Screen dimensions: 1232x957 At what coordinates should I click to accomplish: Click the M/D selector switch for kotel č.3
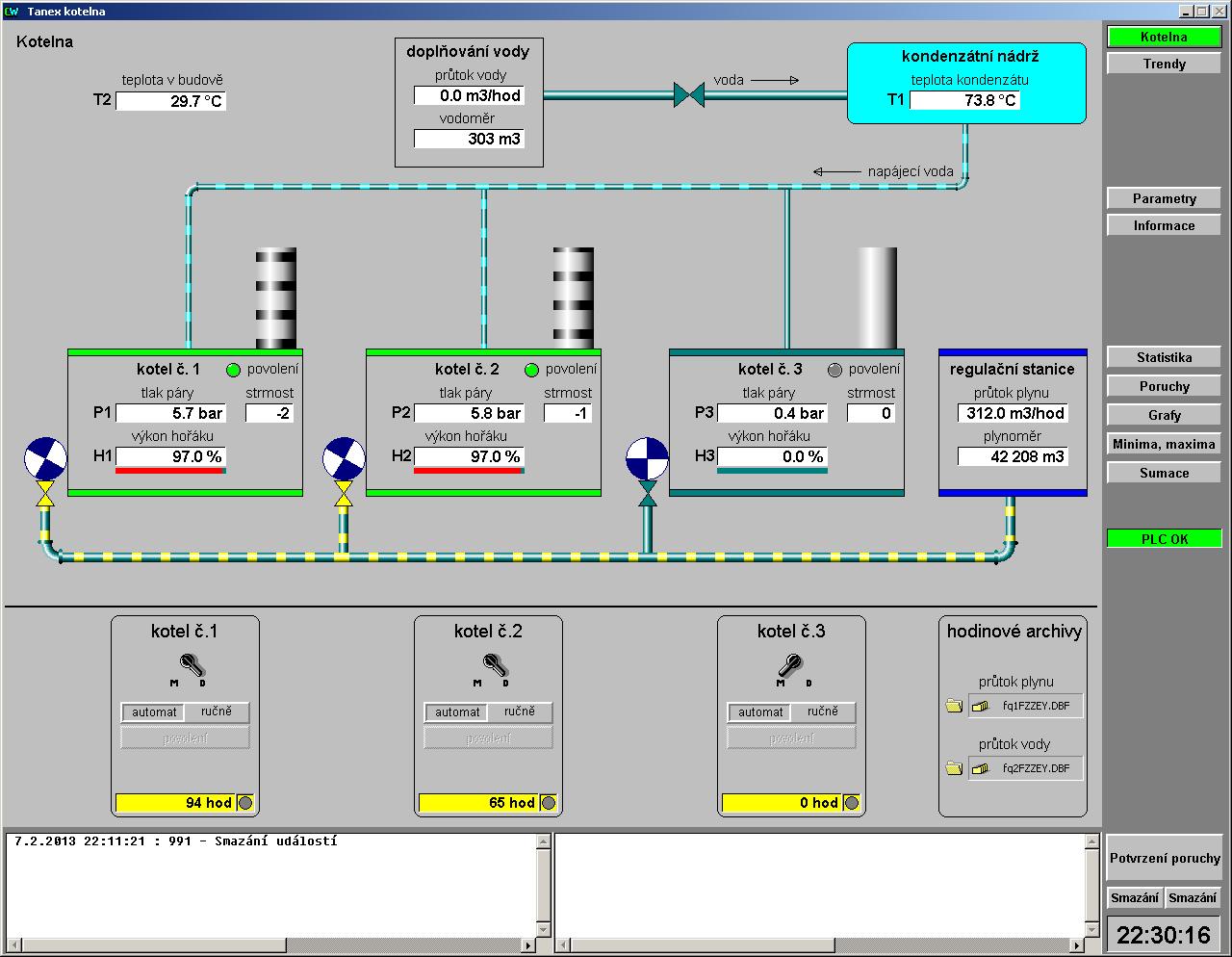coord(791,665)
